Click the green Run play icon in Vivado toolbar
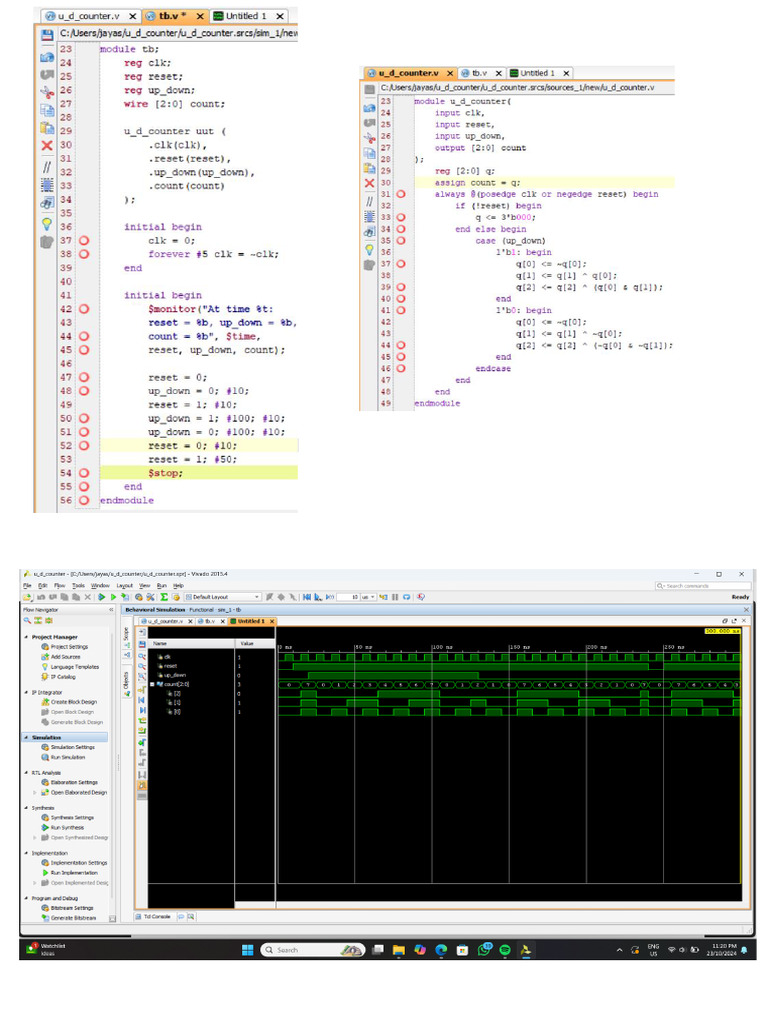768x1024 pixels. 113,597
